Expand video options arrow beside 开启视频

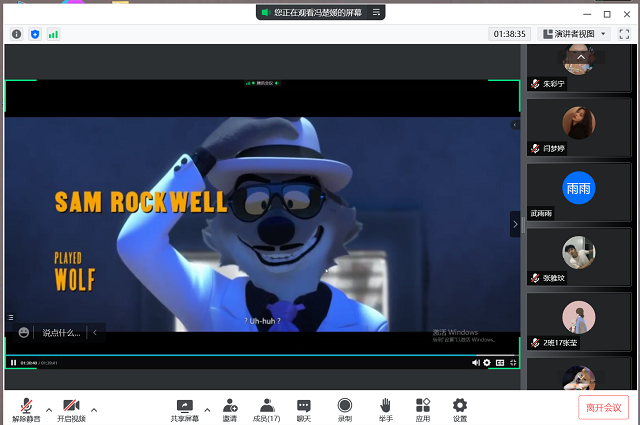click(x=94, y=409)
